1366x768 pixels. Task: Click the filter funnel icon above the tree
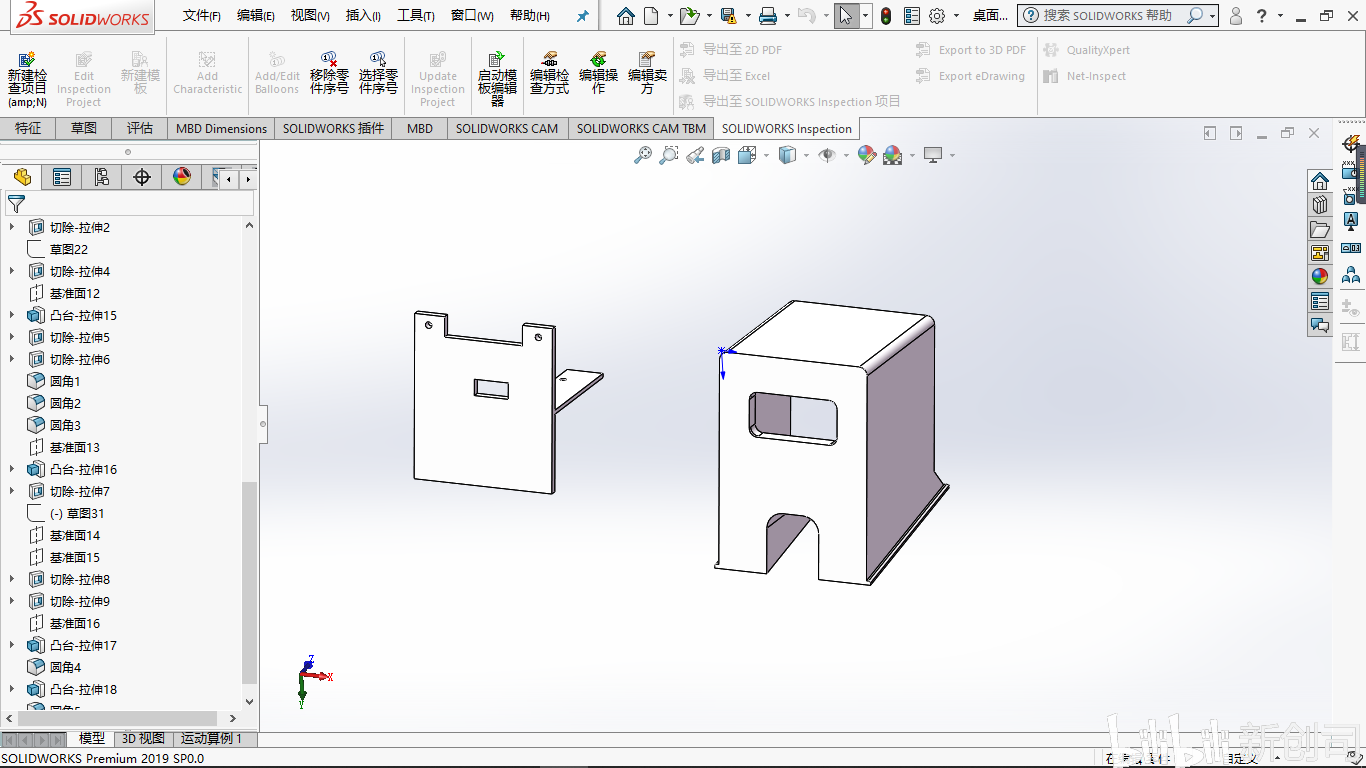[16, 204]
